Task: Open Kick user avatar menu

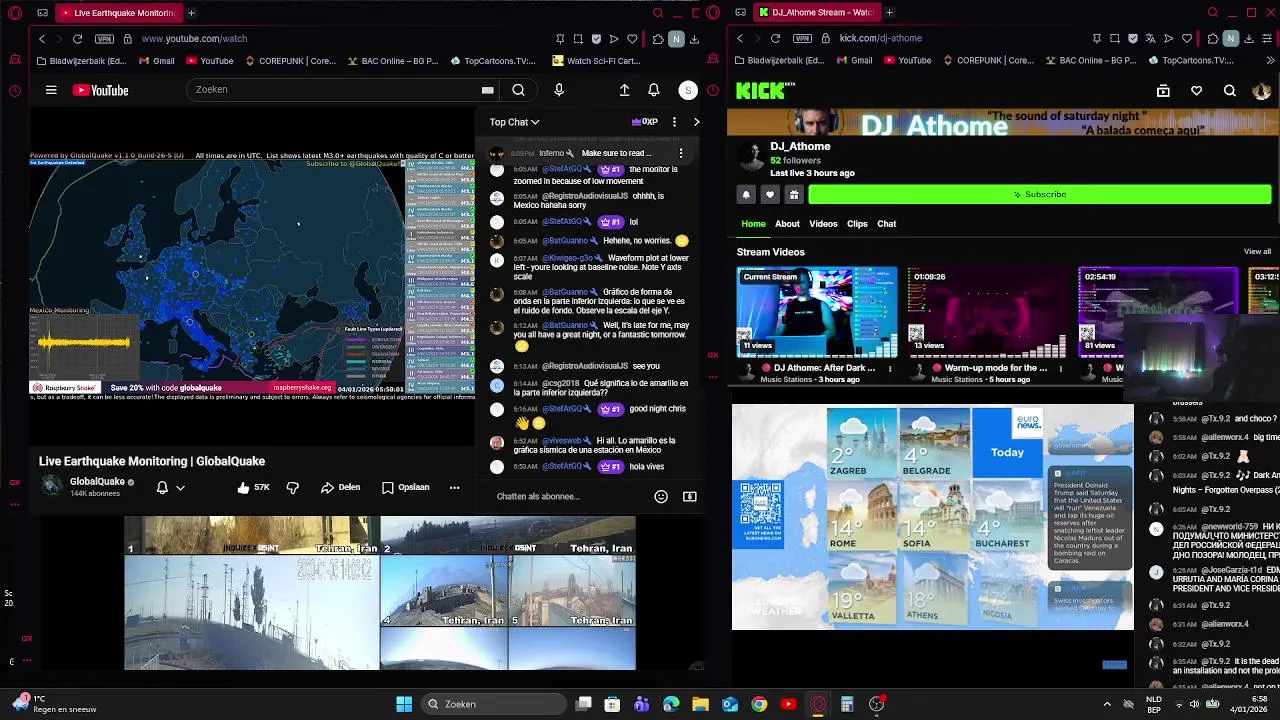Action: click(x=1261, y=91)
